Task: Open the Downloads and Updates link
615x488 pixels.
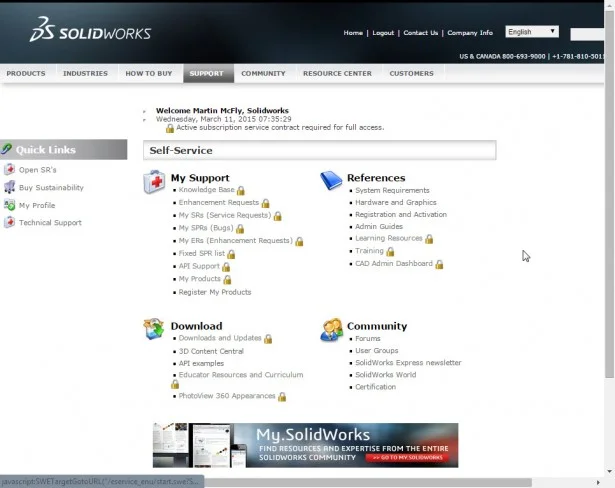Action: tap(220, 338)
